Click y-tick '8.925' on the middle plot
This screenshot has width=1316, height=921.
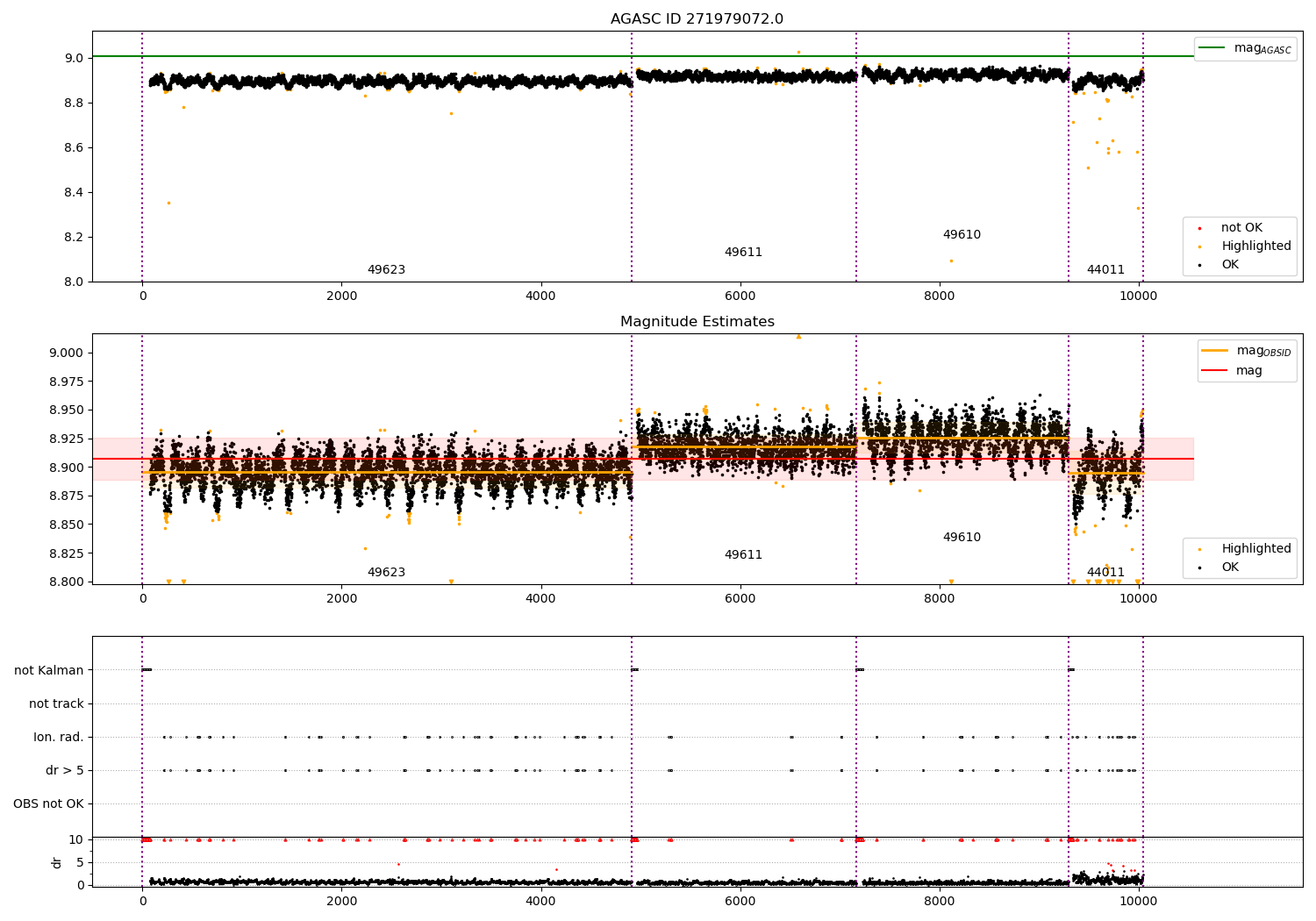coord(67,439)
